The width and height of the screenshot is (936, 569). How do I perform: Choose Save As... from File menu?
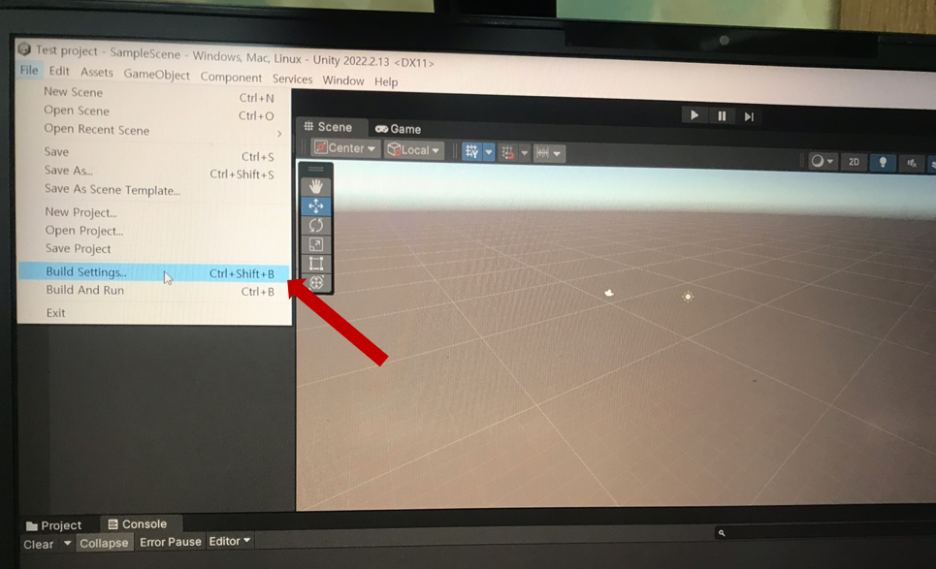pos(154,171)
